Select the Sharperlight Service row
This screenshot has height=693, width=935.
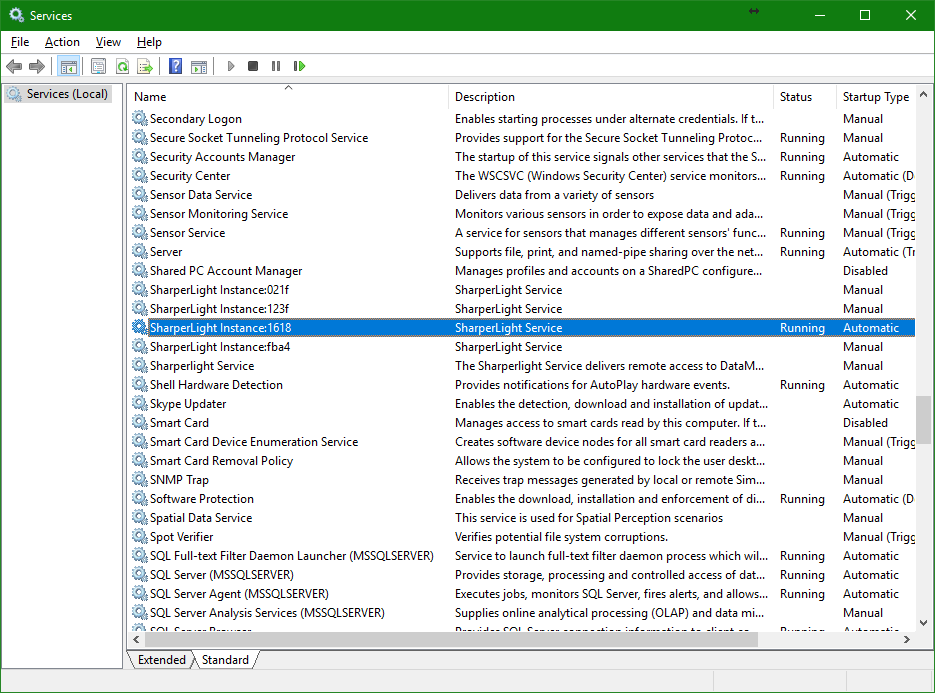tap(522, 366)
